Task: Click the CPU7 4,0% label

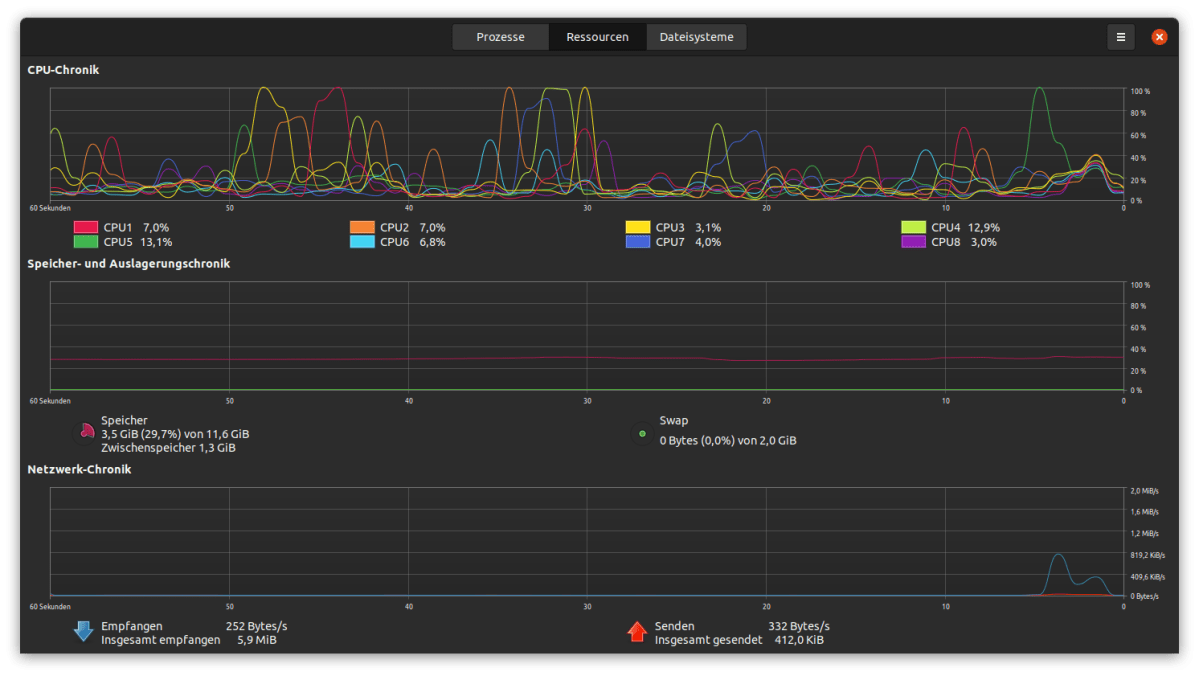Action: click(x=688, y=242)
